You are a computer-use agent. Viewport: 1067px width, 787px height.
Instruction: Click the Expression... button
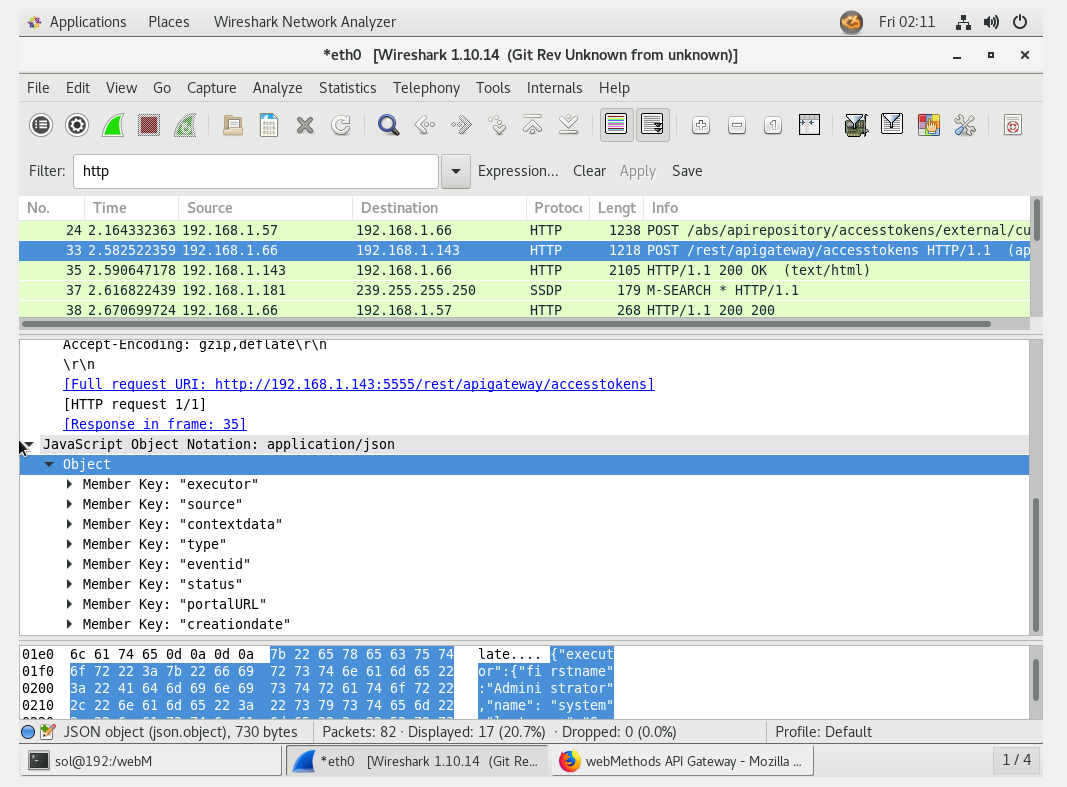(517, 171)
